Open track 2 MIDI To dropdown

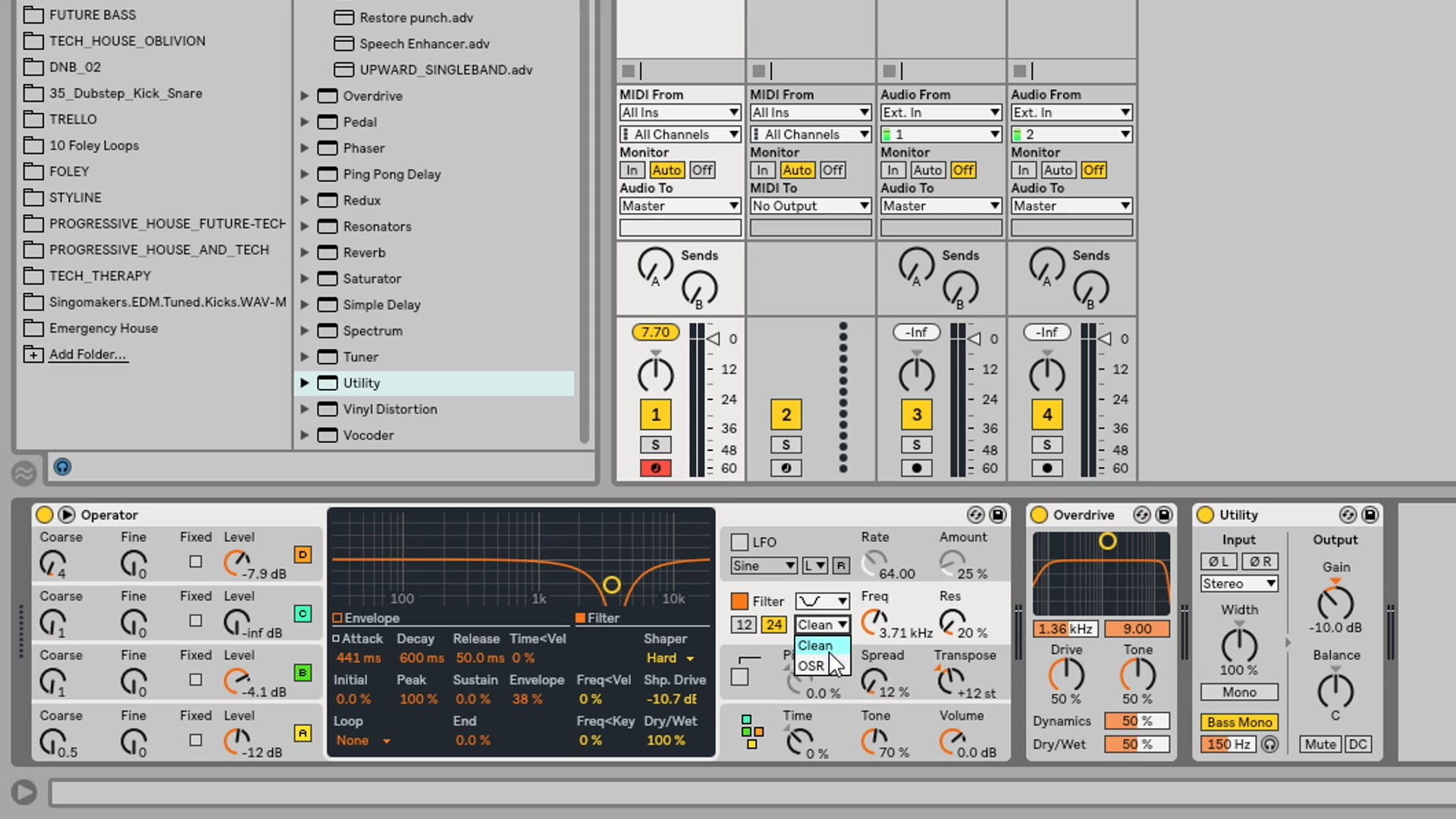coord(810,206)
